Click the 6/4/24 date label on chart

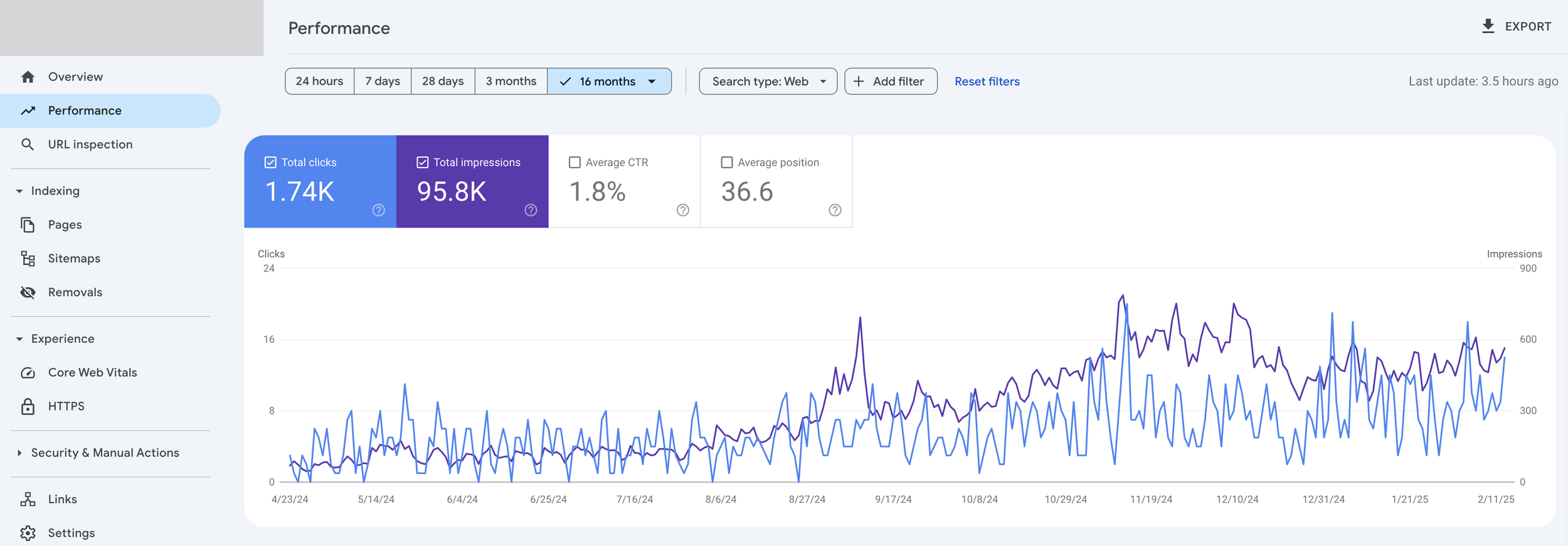(462, 500)
